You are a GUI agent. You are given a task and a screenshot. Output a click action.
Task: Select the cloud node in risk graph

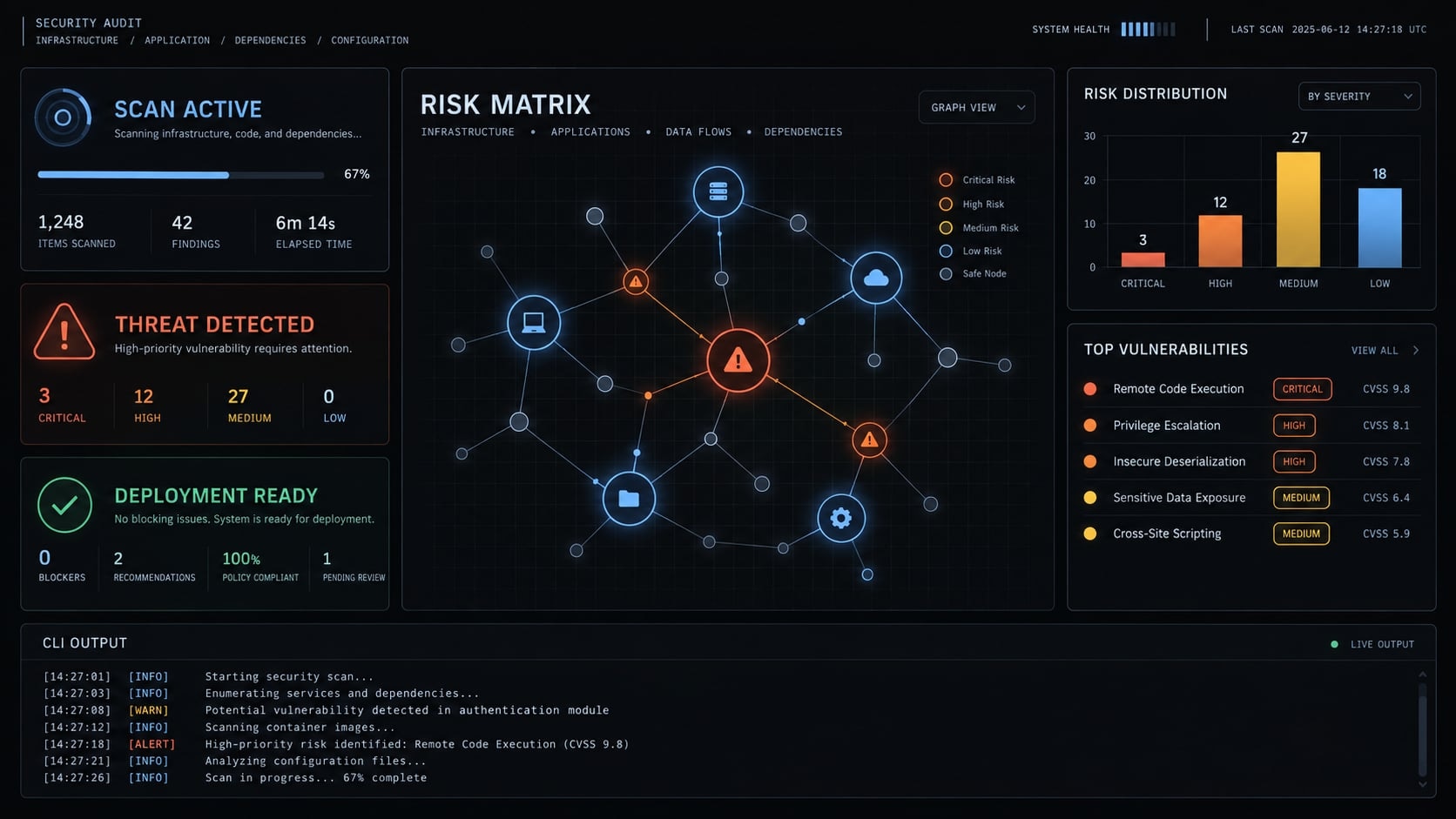(875, 278)
